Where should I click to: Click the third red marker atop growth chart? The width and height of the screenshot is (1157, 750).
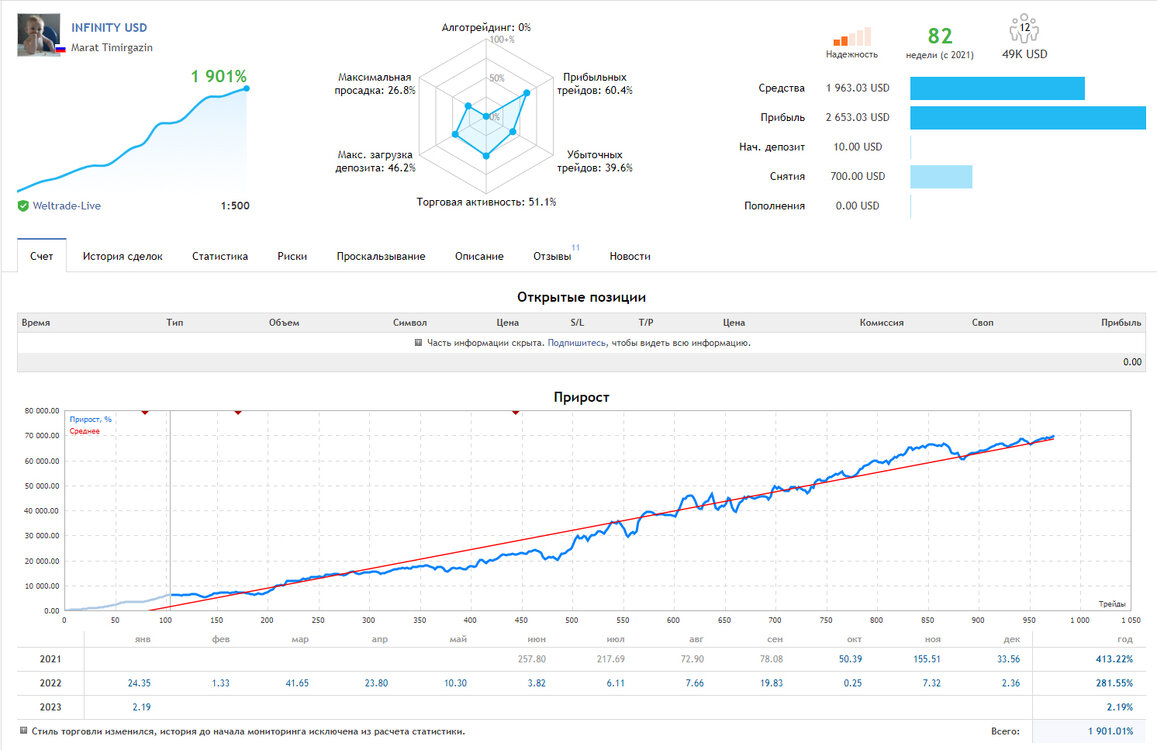click(x=516, y=412)
